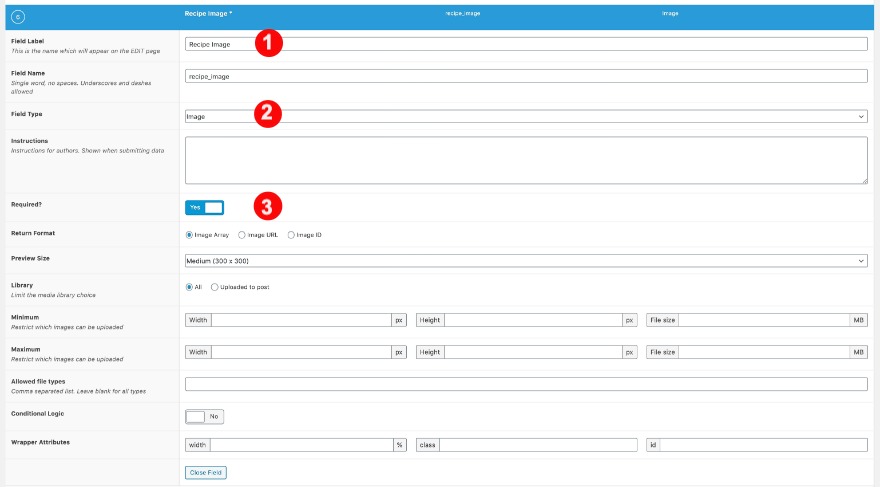Select All library option
This screenshot has height=487, width=880.
[190, 287]
